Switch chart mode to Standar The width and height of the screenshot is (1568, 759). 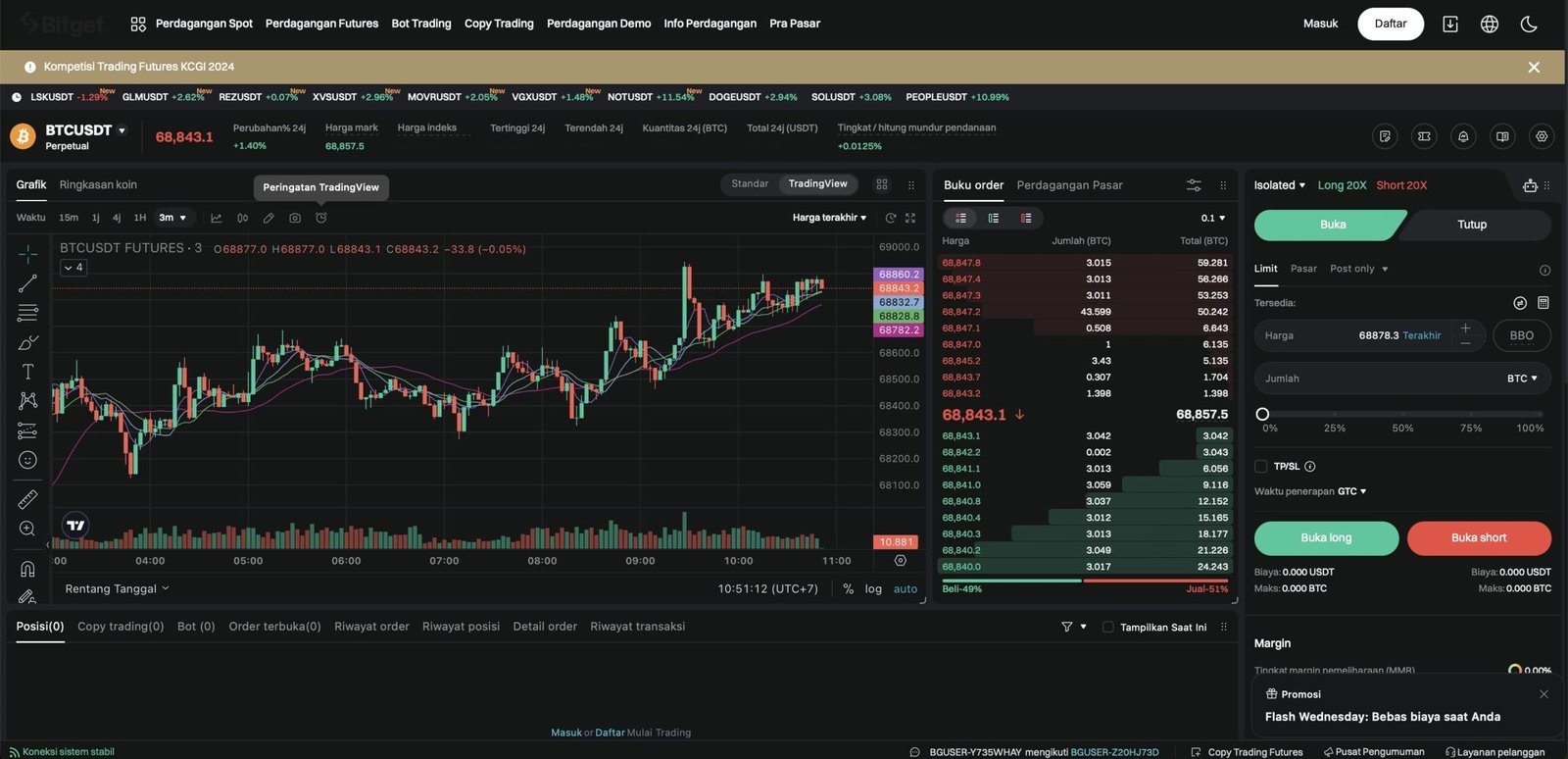tap(750, 184)
